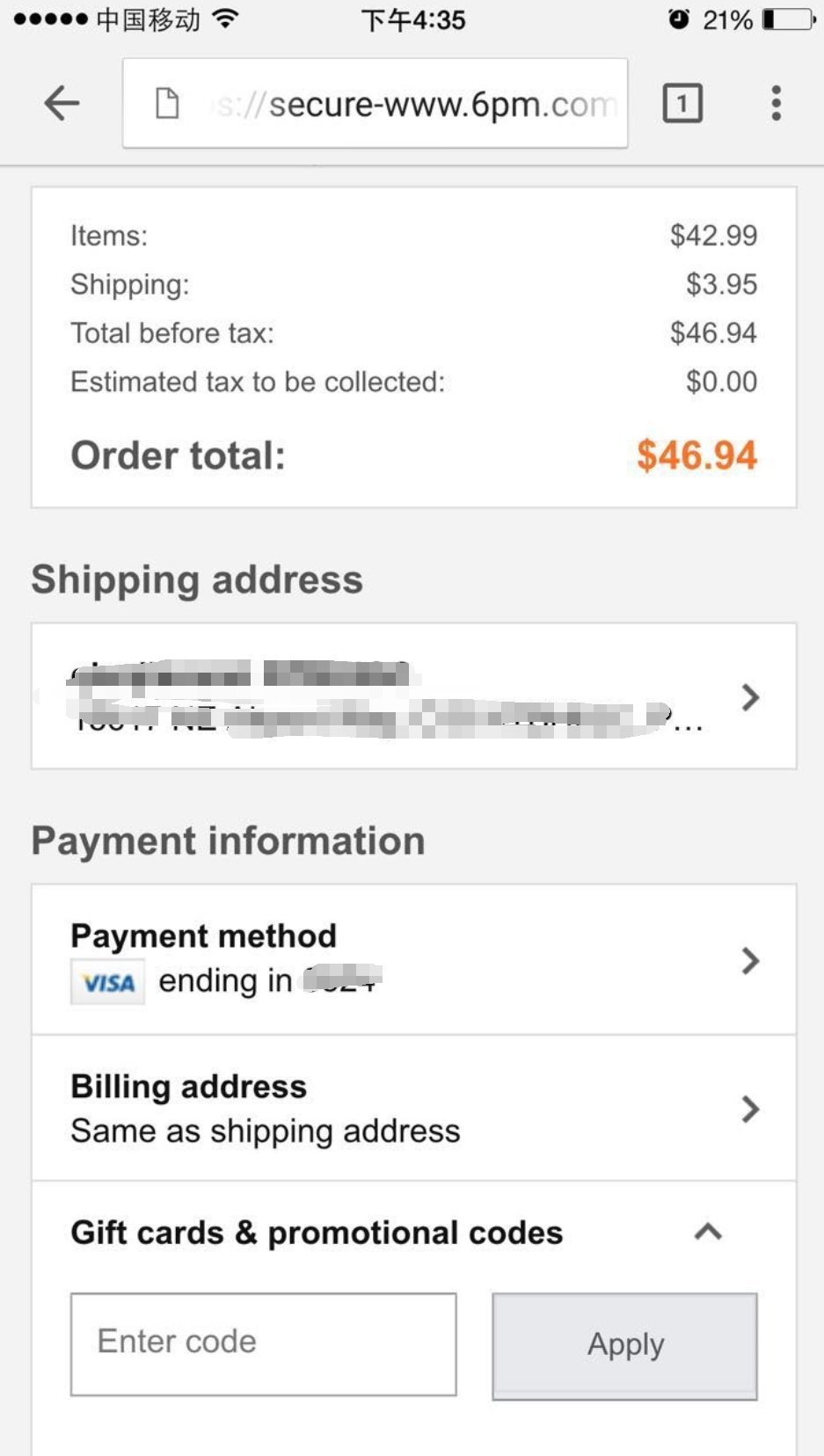Image resolution: width=824 pixels, height=1456 pixels.
Task: Tap the secure-www.6pm.com address bar
Action: coord(413,104)
